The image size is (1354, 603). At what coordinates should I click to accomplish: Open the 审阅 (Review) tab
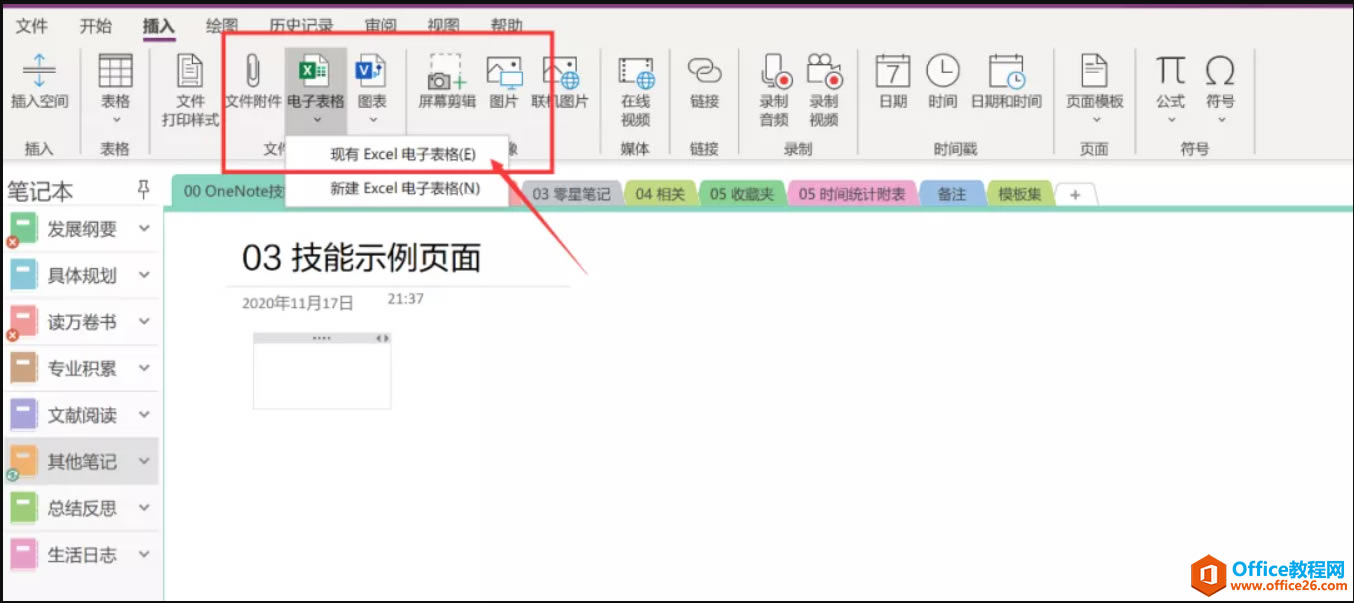[383, 26]
